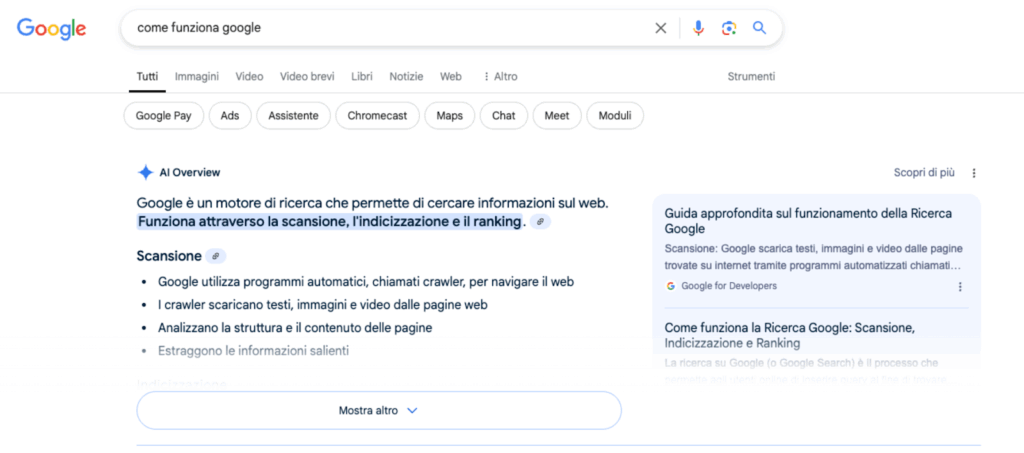Select the Chat chip

(x=504, y=116)
